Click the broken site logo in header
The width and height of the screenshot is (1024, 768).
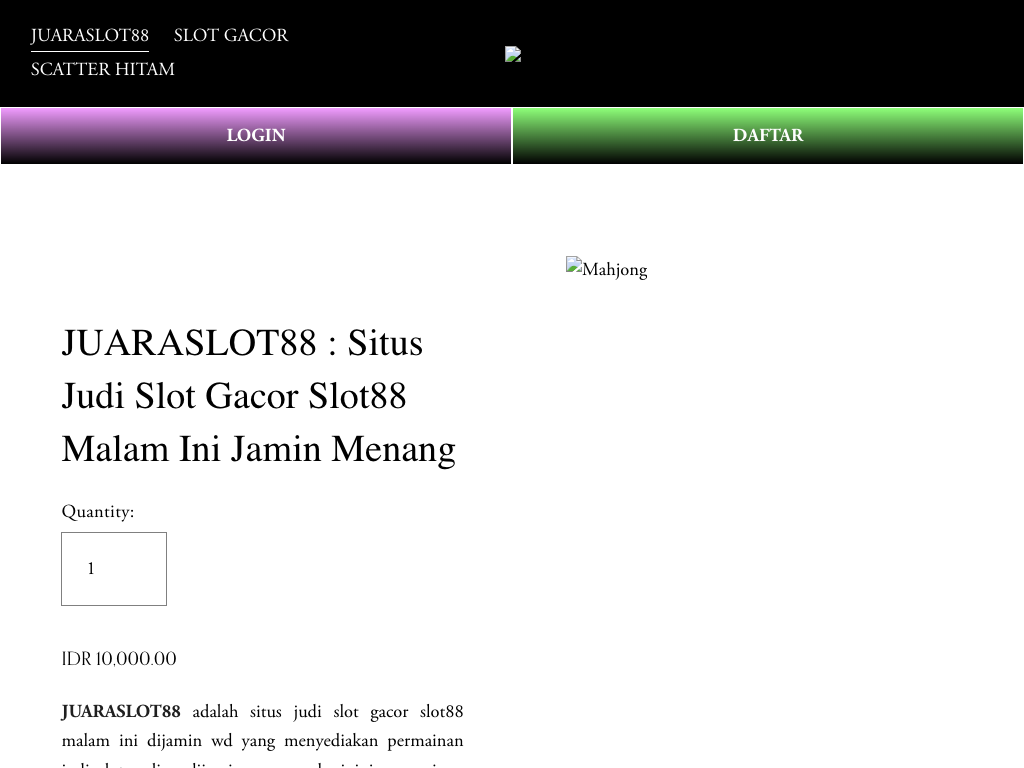pos(513,54)
